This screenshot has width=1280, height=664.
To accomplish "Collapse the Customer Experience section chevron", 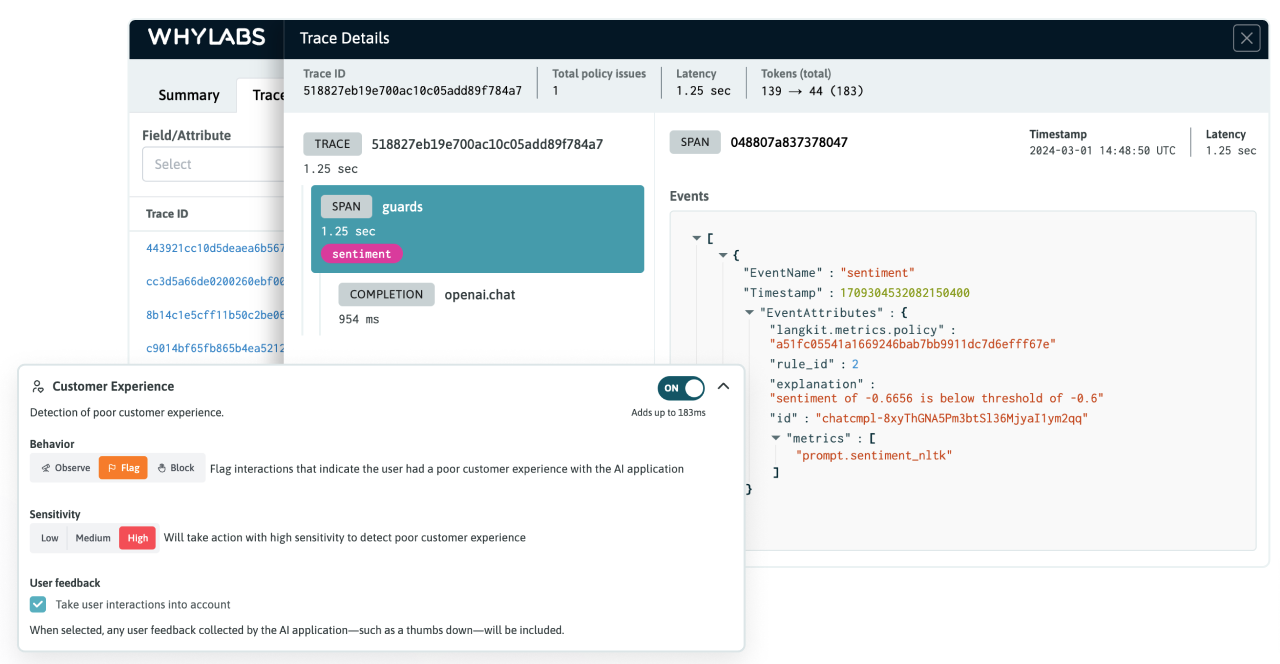I will [724, 387].
